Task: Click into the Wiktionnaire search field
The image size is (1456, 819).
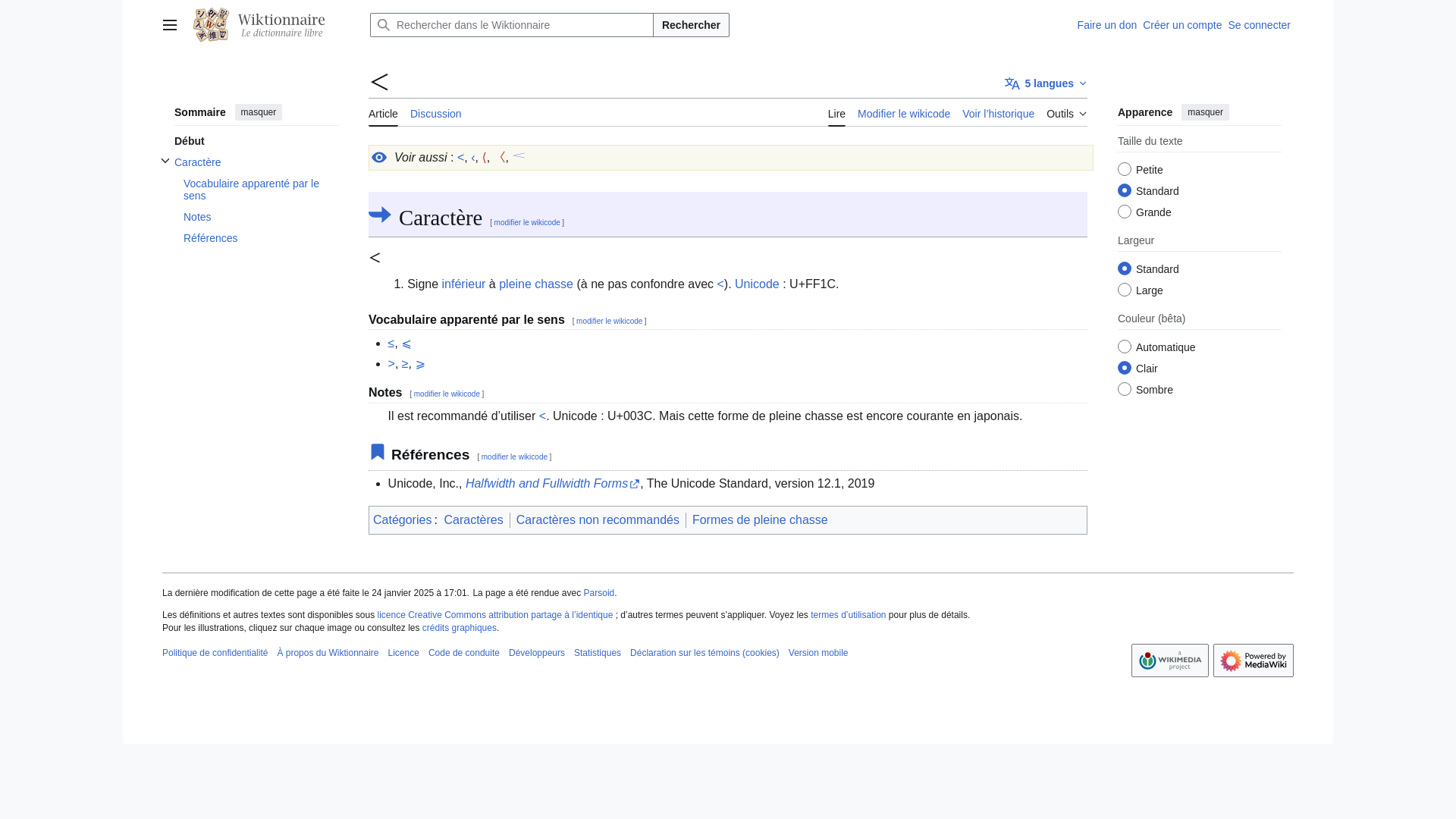Action: [x=522, y=25]
